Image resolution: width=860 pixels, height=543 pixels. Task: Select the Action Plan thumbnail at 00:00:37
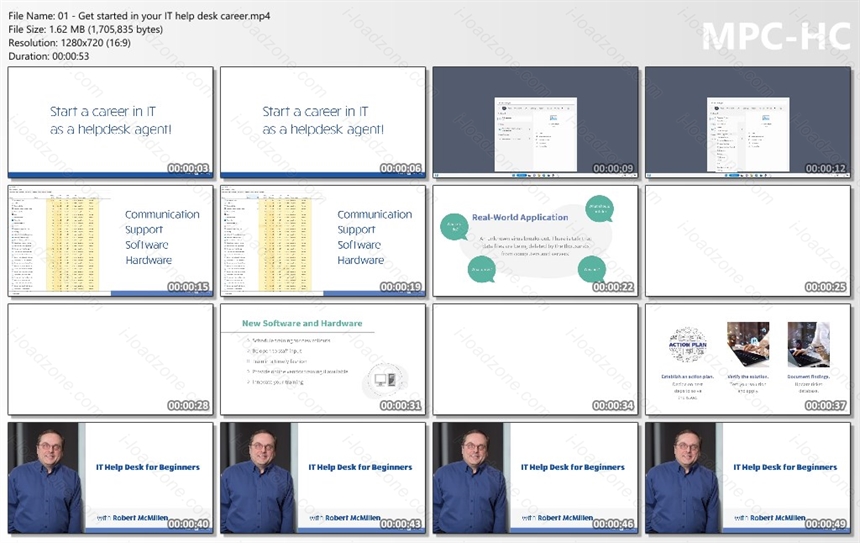748,359
